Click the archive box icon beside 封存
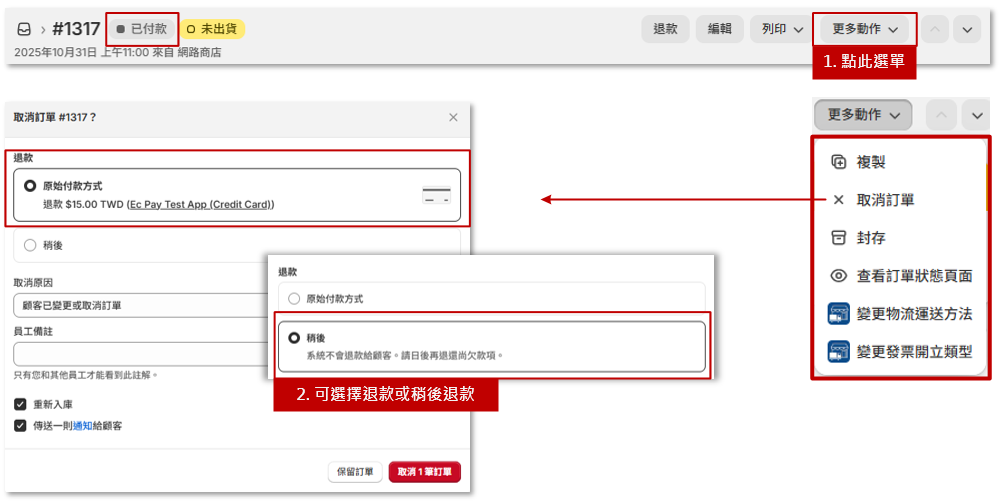The image size is (1001, 503). pyautogui.click(x=838, y=238)
